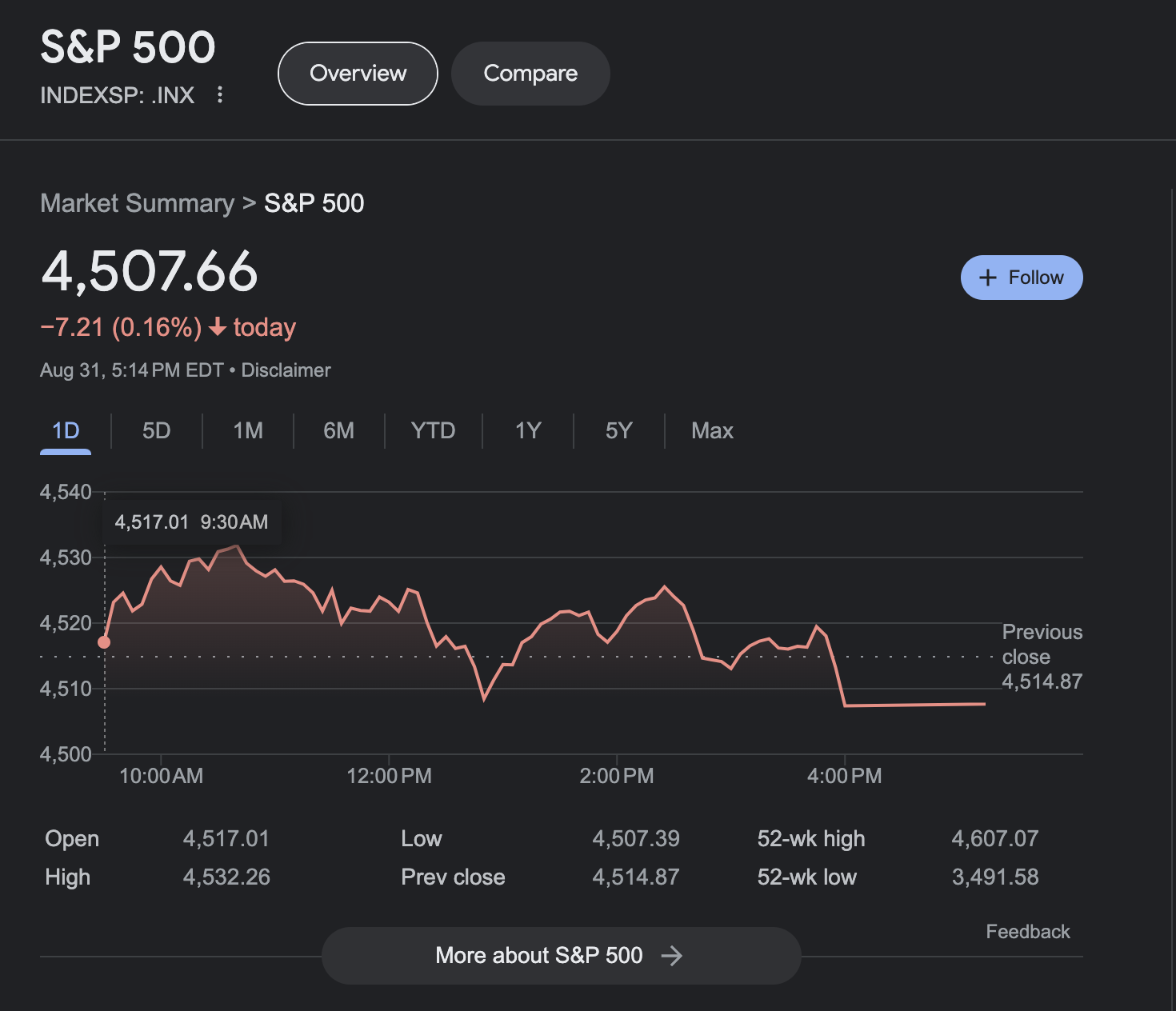
Task: Select the 1D time range
Action: [x=66, y=431]
